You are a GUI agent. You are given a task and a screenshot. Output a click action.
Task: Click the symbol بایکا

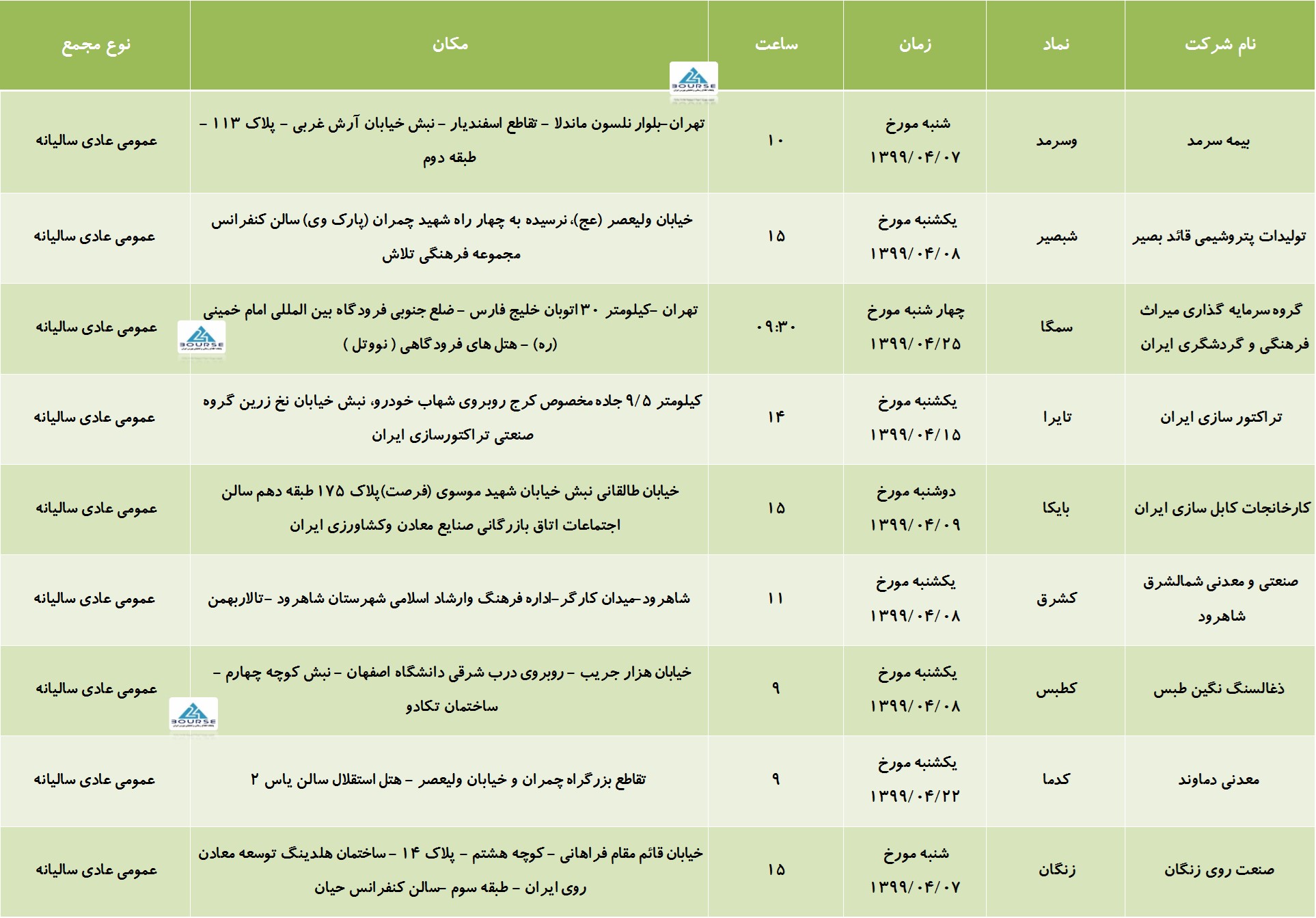click(1056, 508)
